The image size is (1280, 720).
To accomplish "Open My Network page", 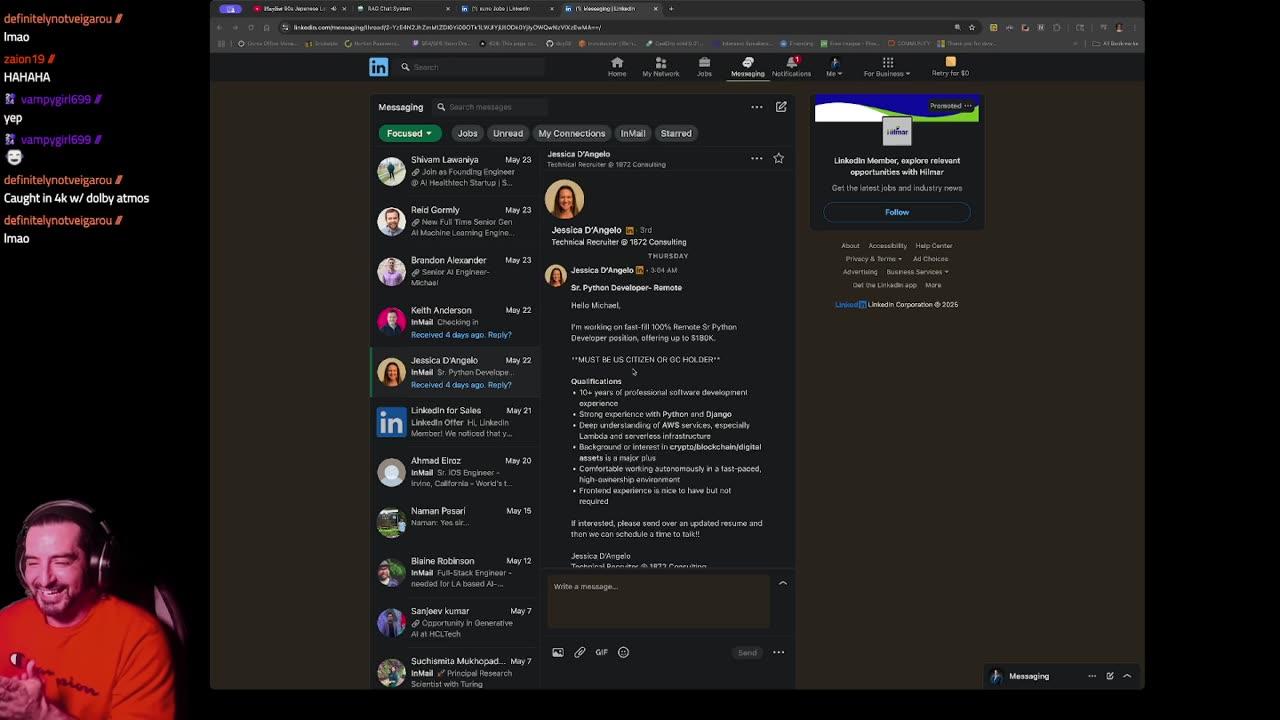I will [660, 67].
